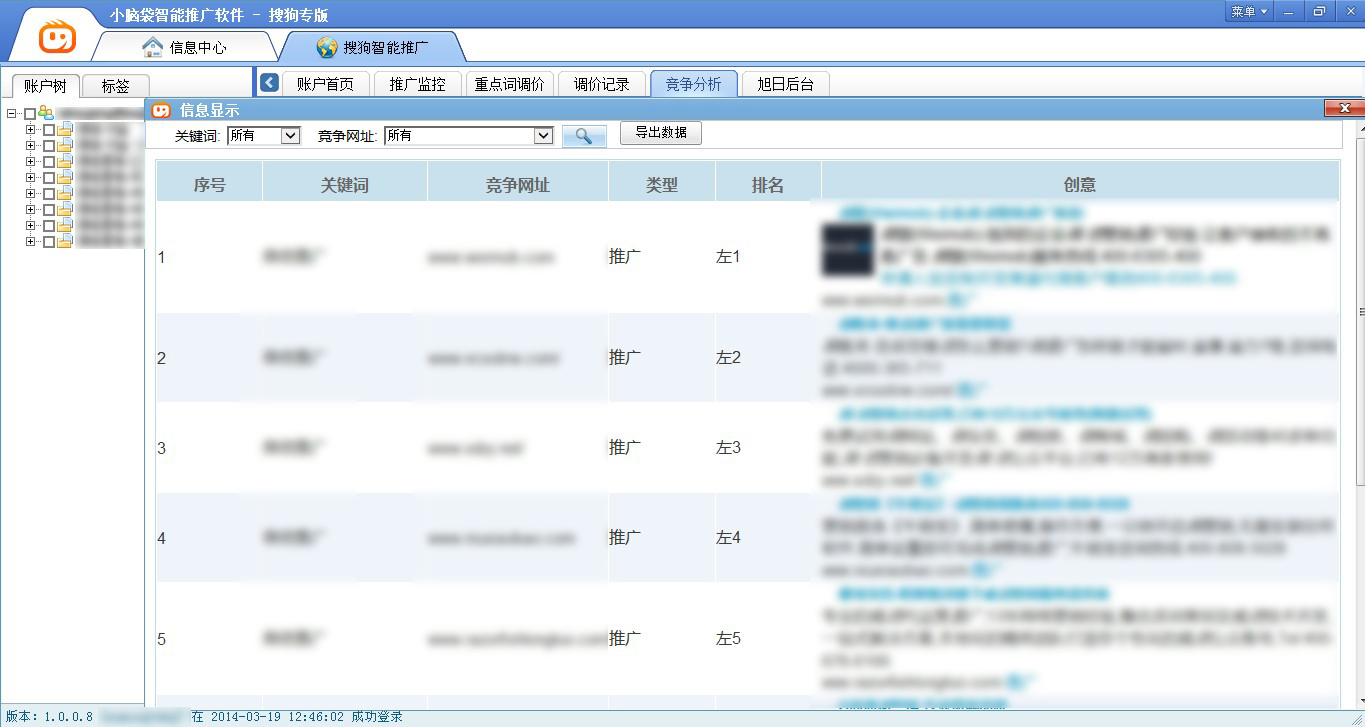Tick the first child folder checkbox
The width and height of the screenshot is (1365, 727).
tap(48, 130)
